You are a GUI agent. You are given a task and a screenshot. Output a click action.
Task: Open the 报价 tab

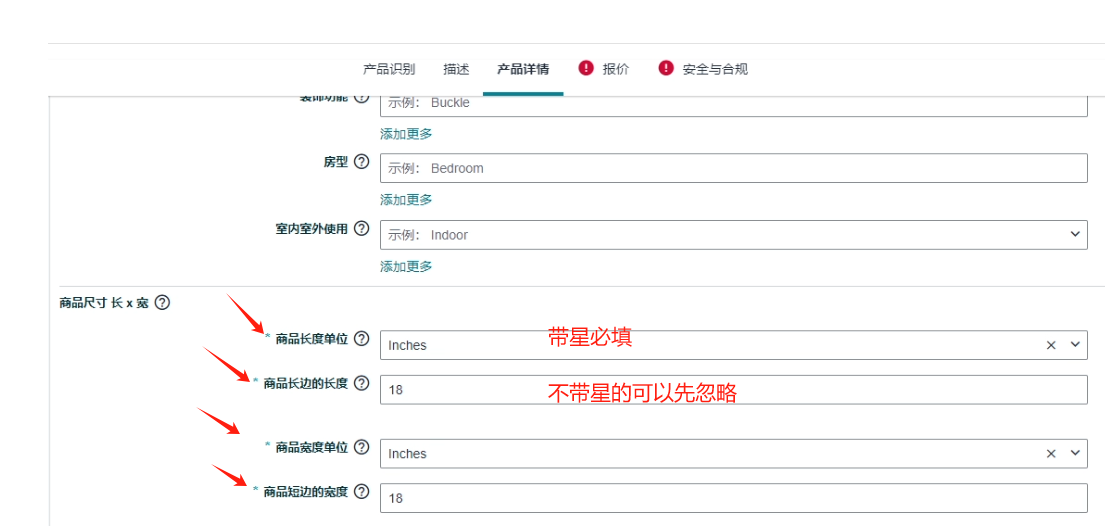click(x=616, y=69)
